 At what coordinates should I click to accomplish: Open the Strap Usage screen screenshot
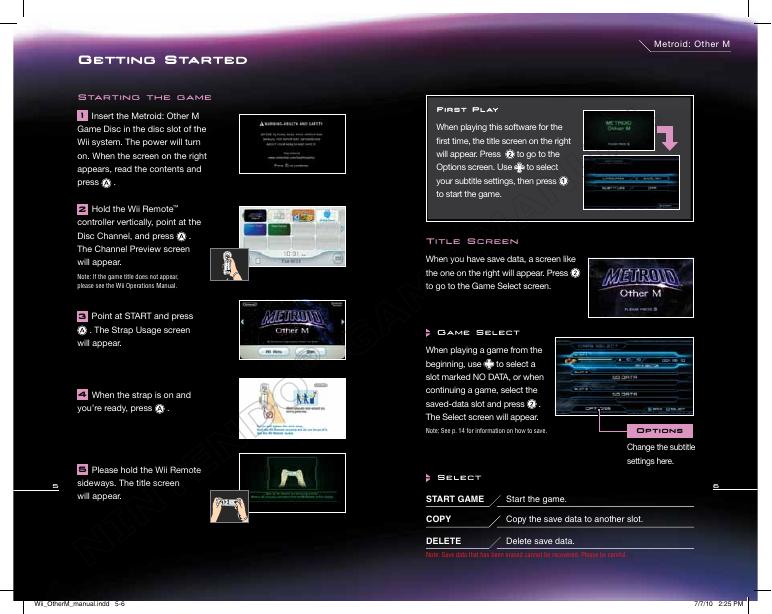point(292,409)
